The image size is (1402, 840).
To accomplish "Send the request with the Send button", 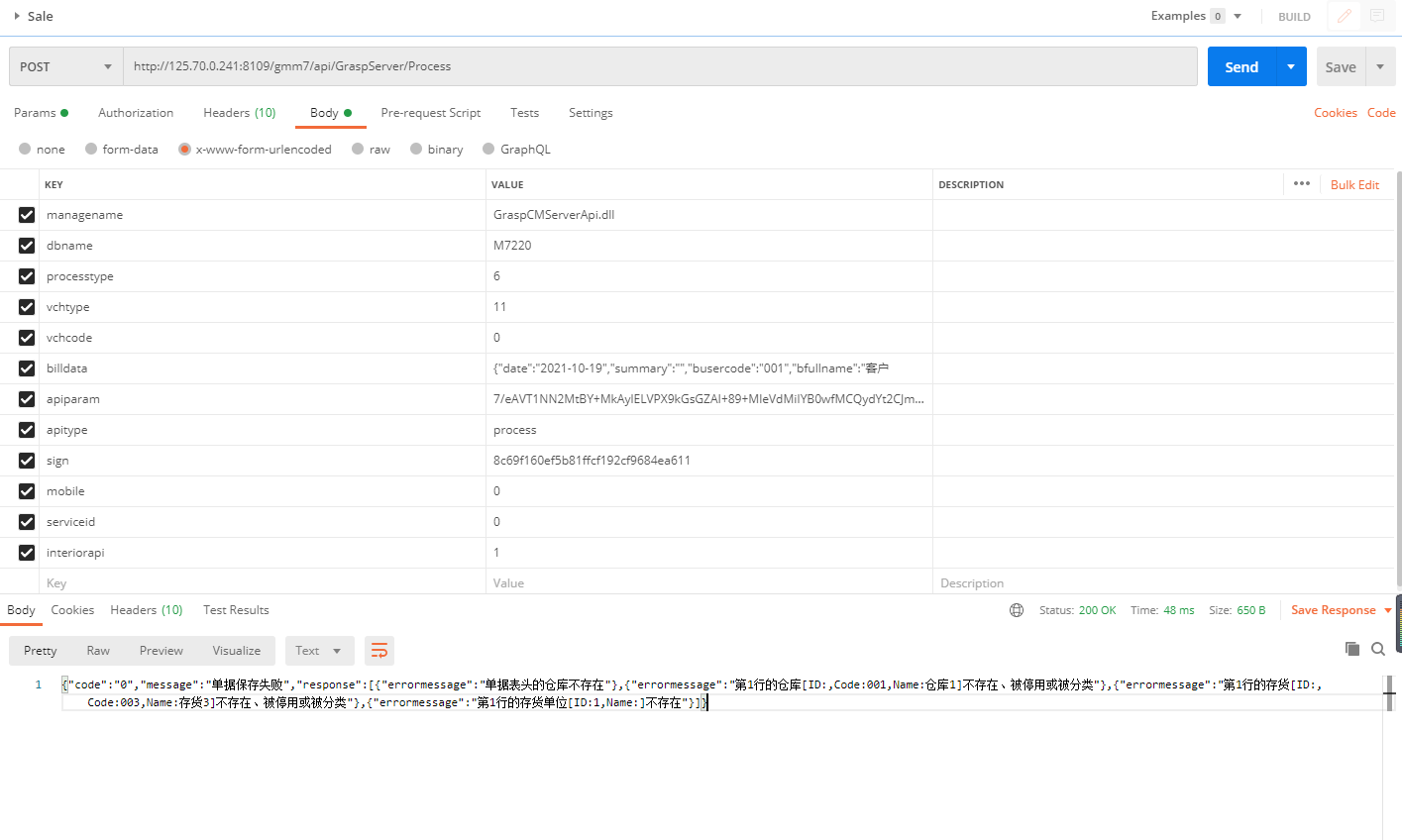I will [1241, 66].
